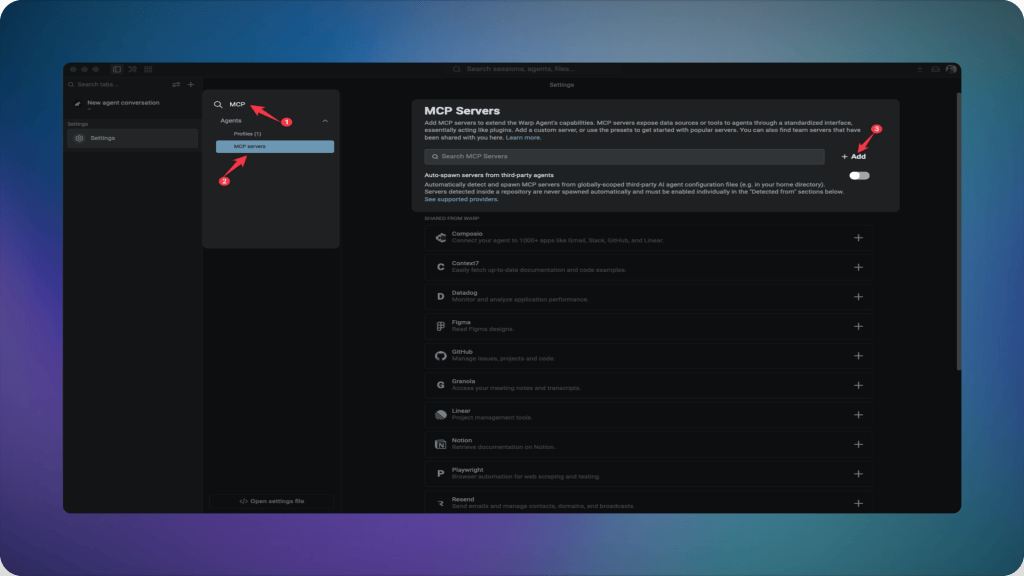Click the Composio logo icon
The width and height of the screenshot is (1024, 576).
click(441, 238)
